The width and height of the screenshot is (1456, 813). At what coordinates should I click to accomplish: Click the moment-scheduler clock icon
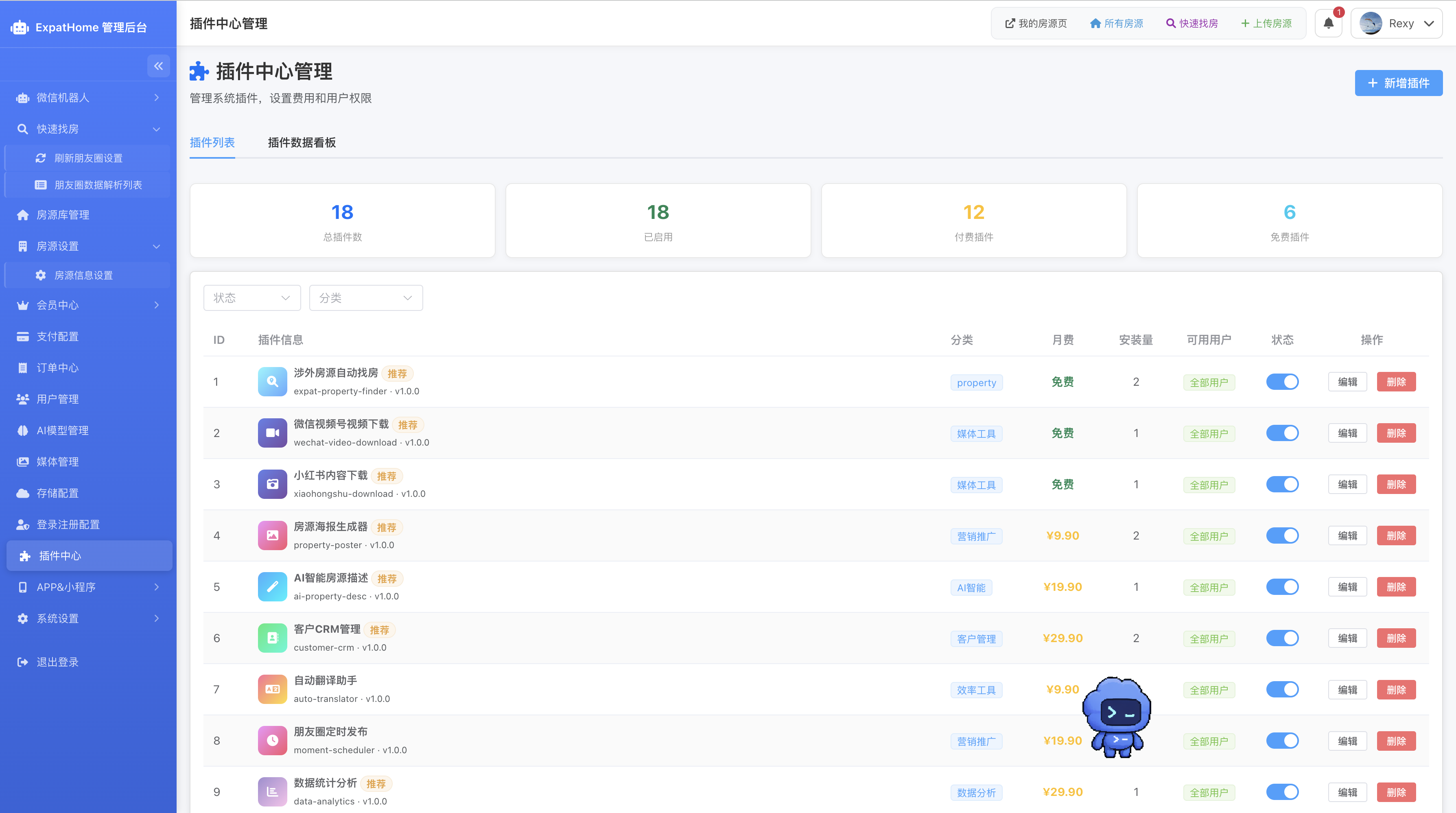(272, 741)
